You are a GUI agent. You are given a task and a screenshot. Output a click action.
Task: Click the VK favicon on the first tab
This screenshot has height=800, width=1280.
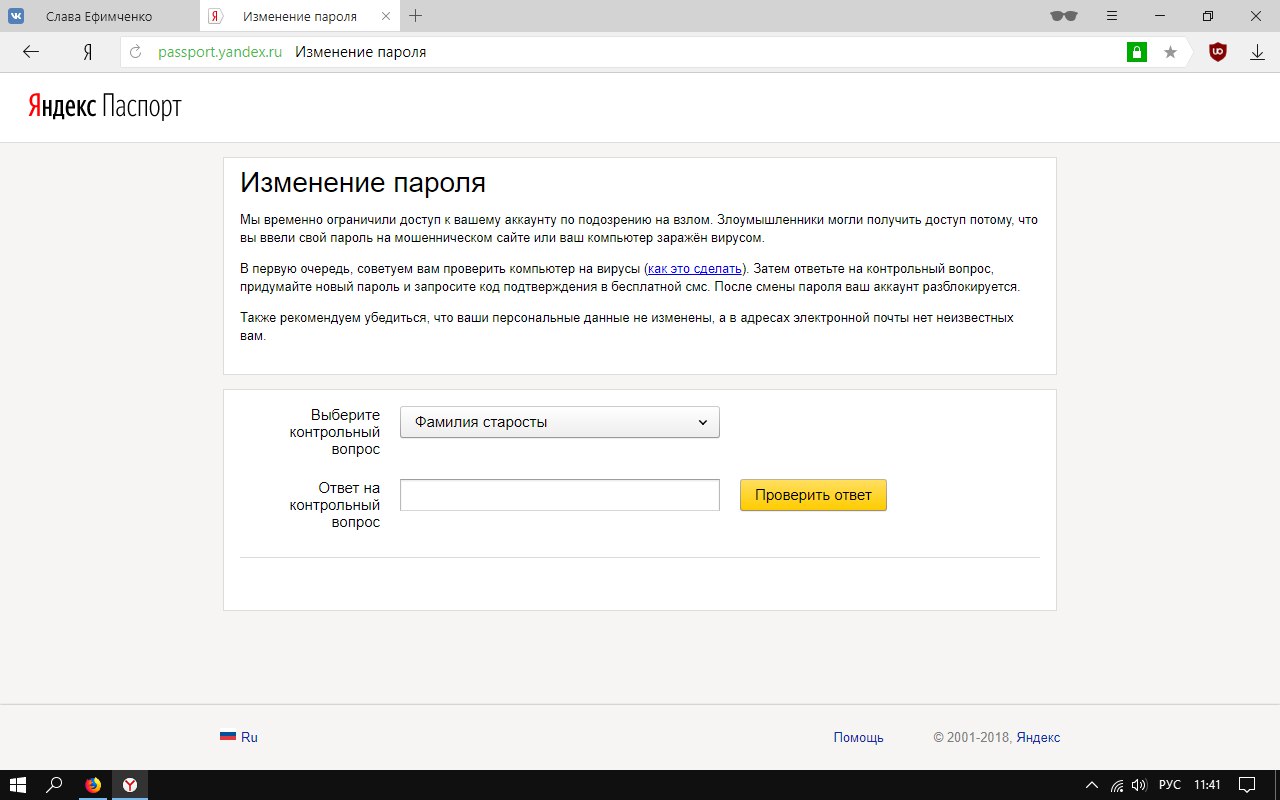click(17, 16)
